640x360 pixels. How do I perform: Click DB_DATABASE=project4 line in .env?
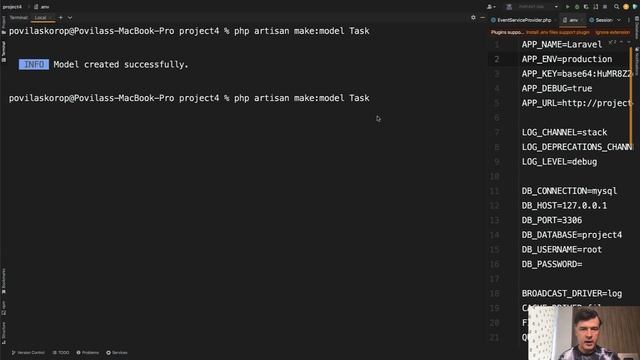point(572,235)
